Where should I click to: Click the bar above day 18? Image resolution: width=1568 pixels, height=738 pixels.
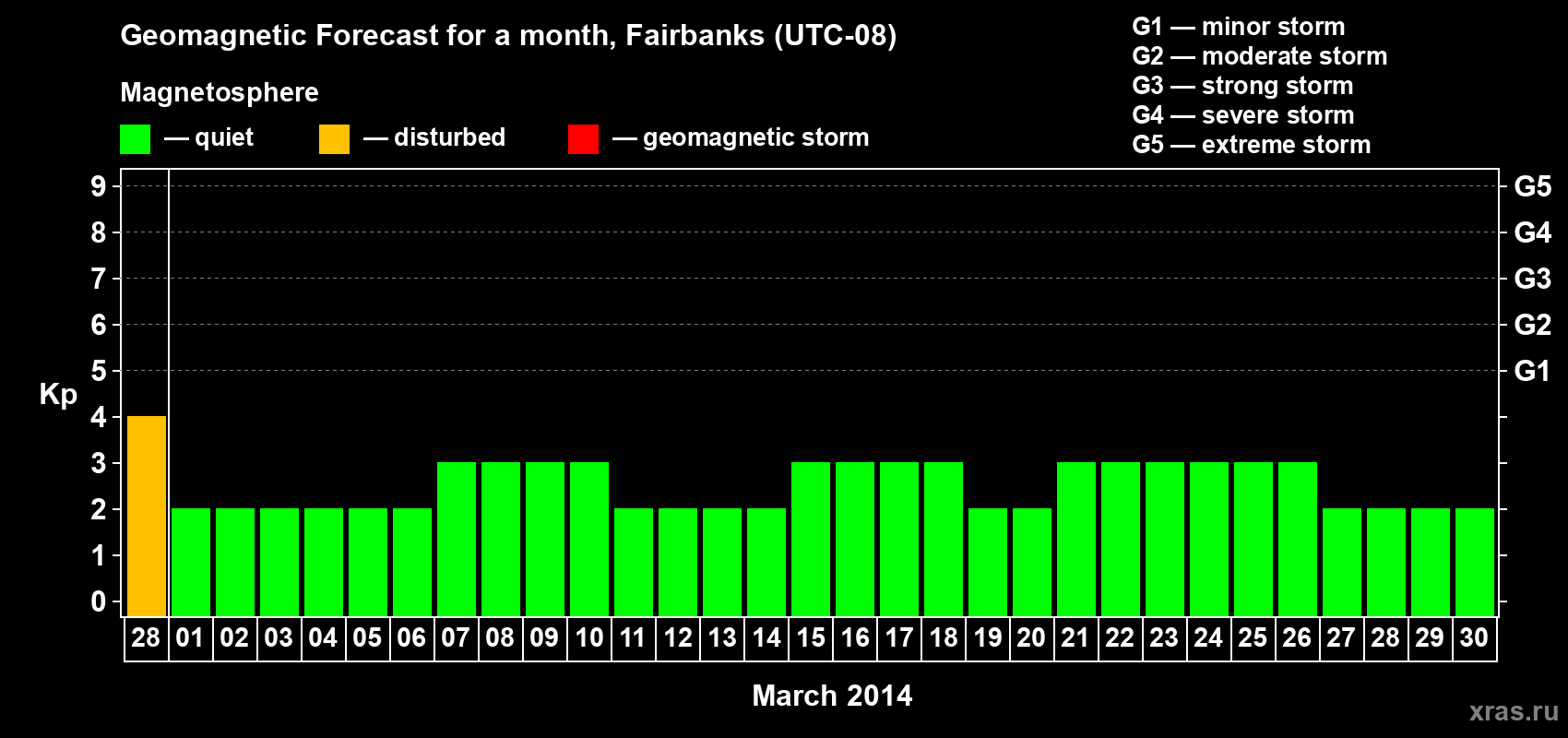coord(944,539)
